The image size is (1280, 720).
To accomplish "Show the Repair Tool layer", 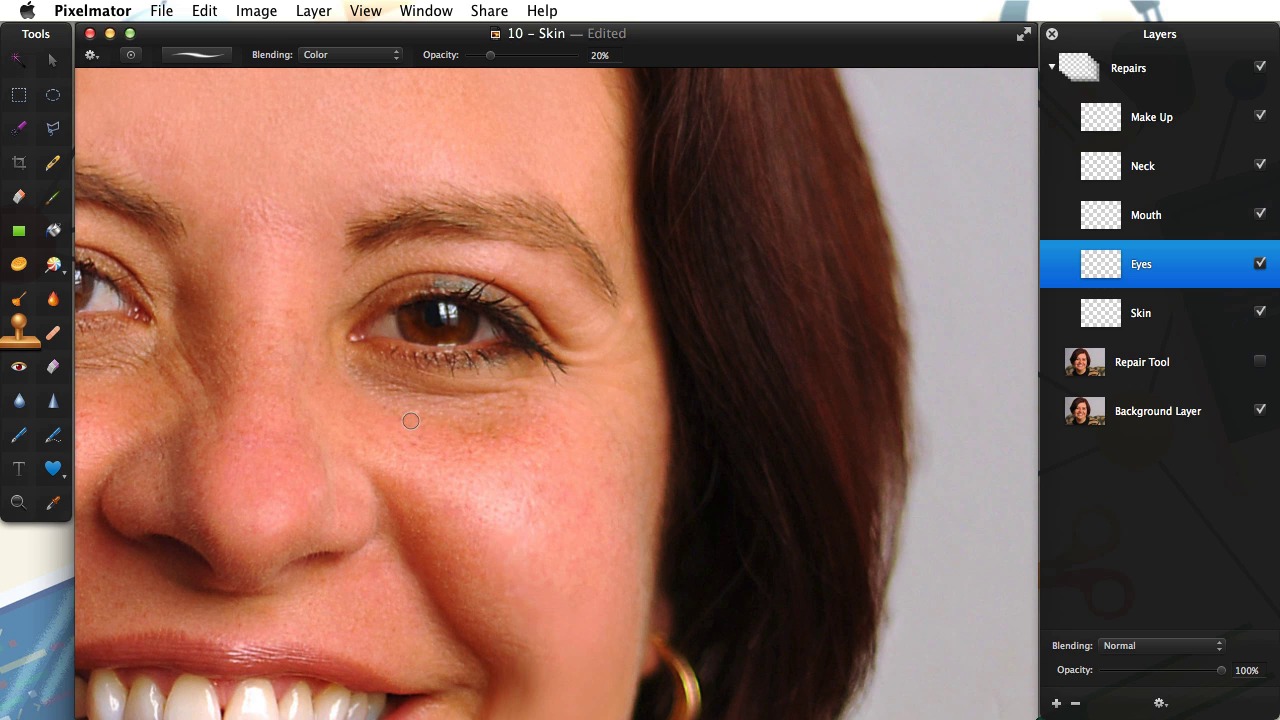I will [x=1260, y=360].
